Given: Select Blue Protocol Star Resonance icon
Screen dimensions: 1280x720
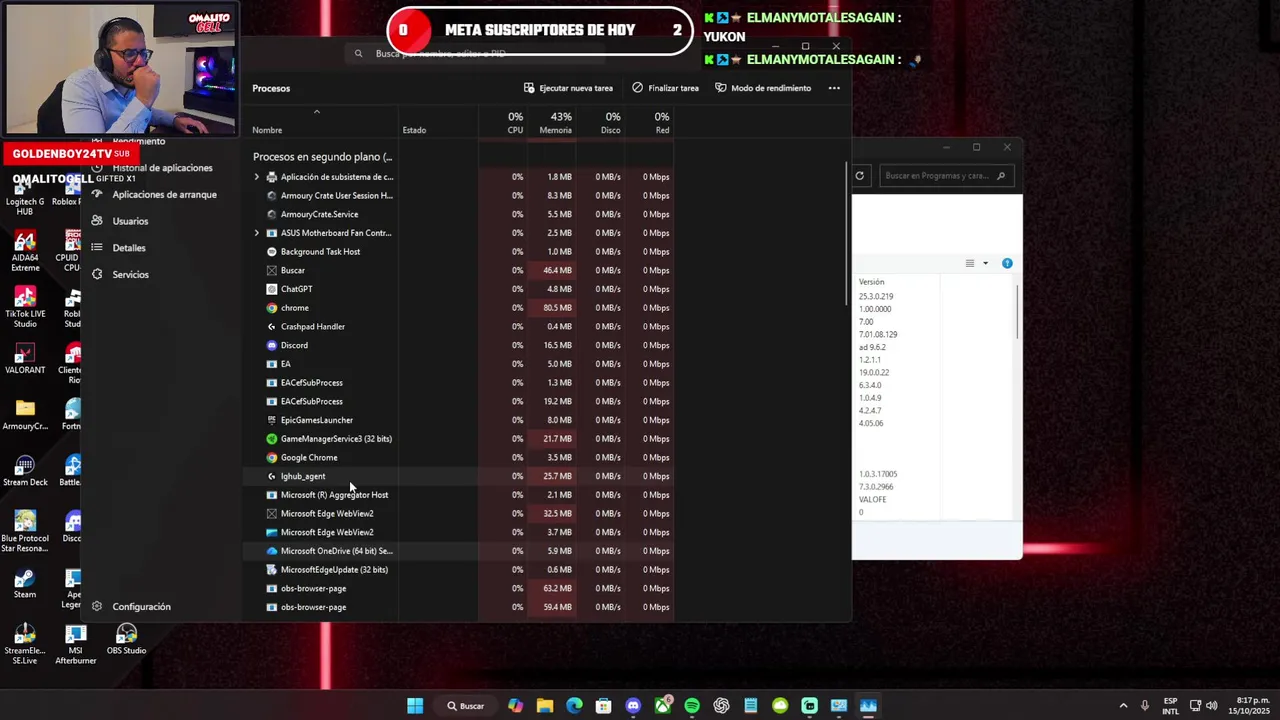Looking at the screenshot, I should click(x=25, y=530).
